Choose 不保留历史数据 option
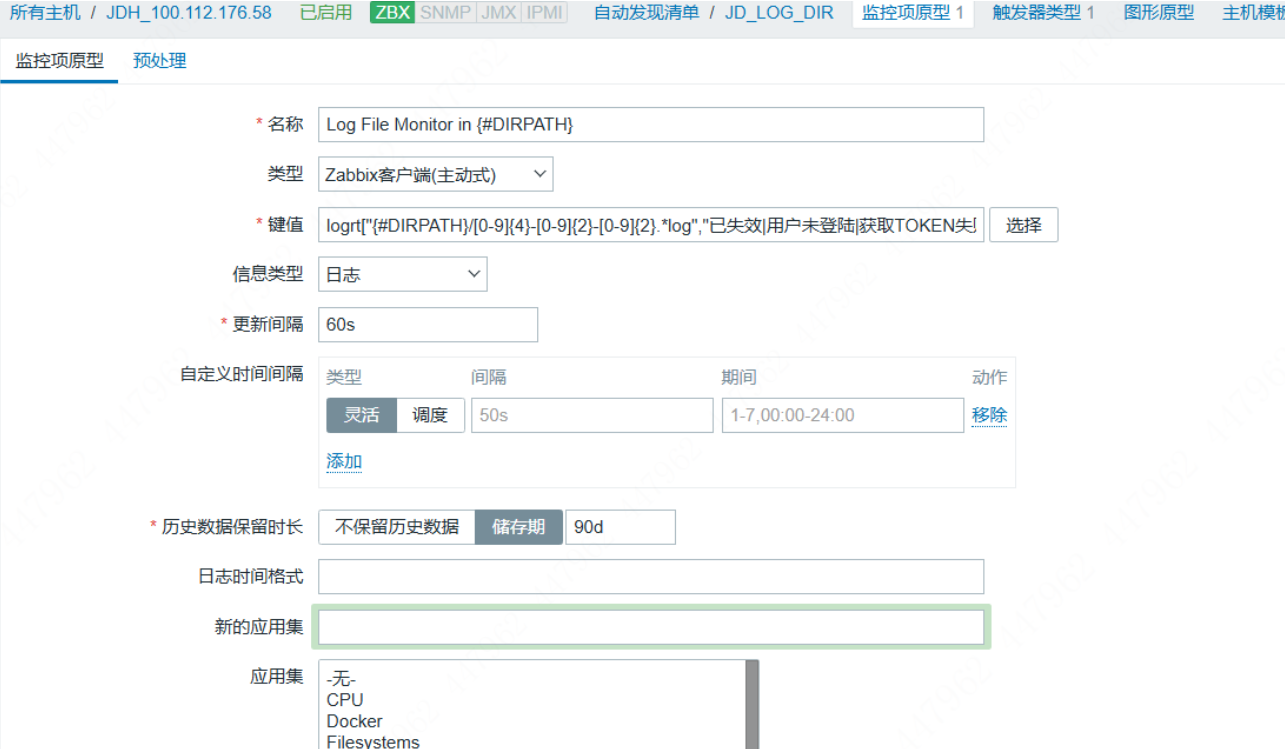The width and height of the screenshot is (1285, 749). [397, 527]
